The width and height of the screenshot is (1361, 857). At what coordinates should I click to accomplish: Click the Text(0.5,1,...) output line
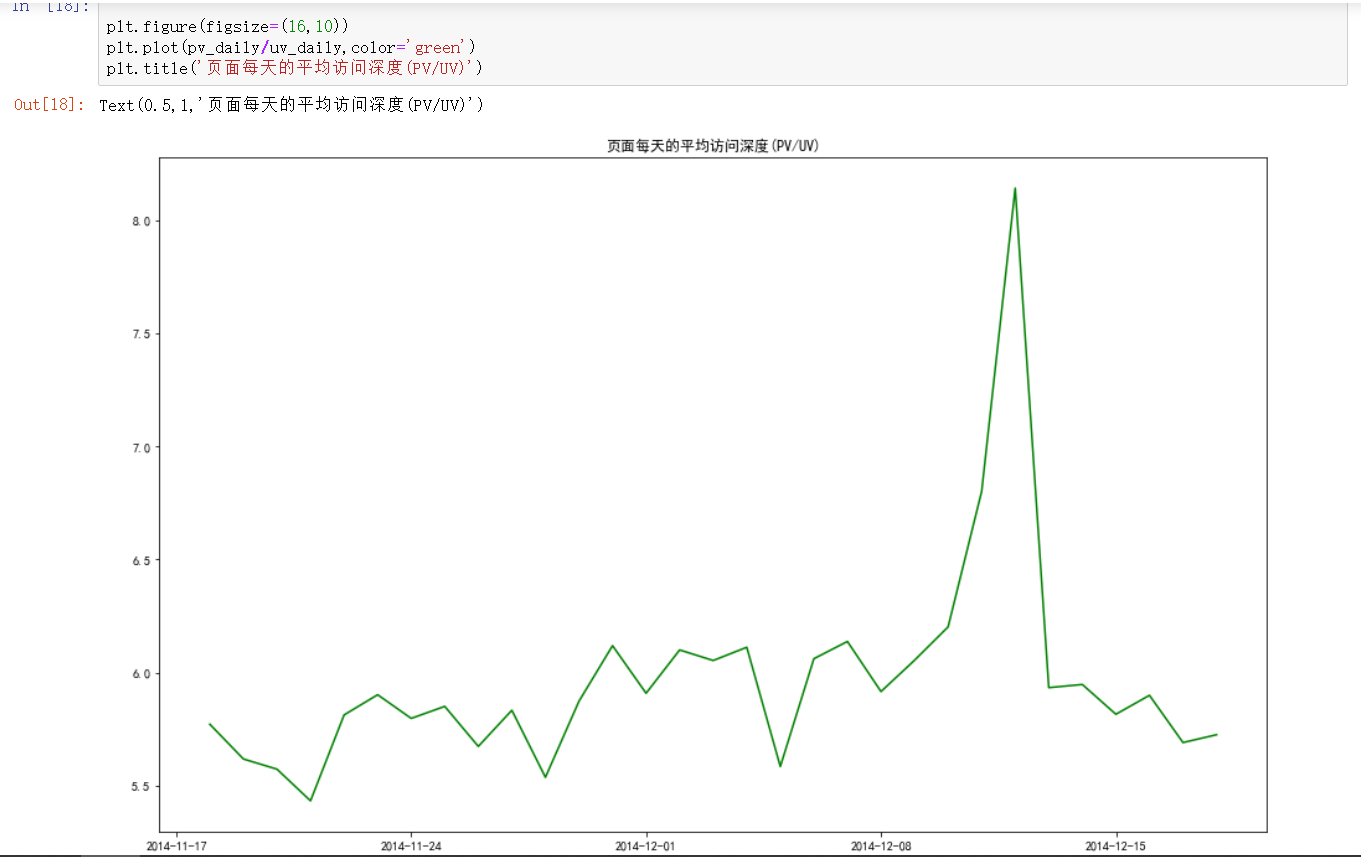(291, 105)
